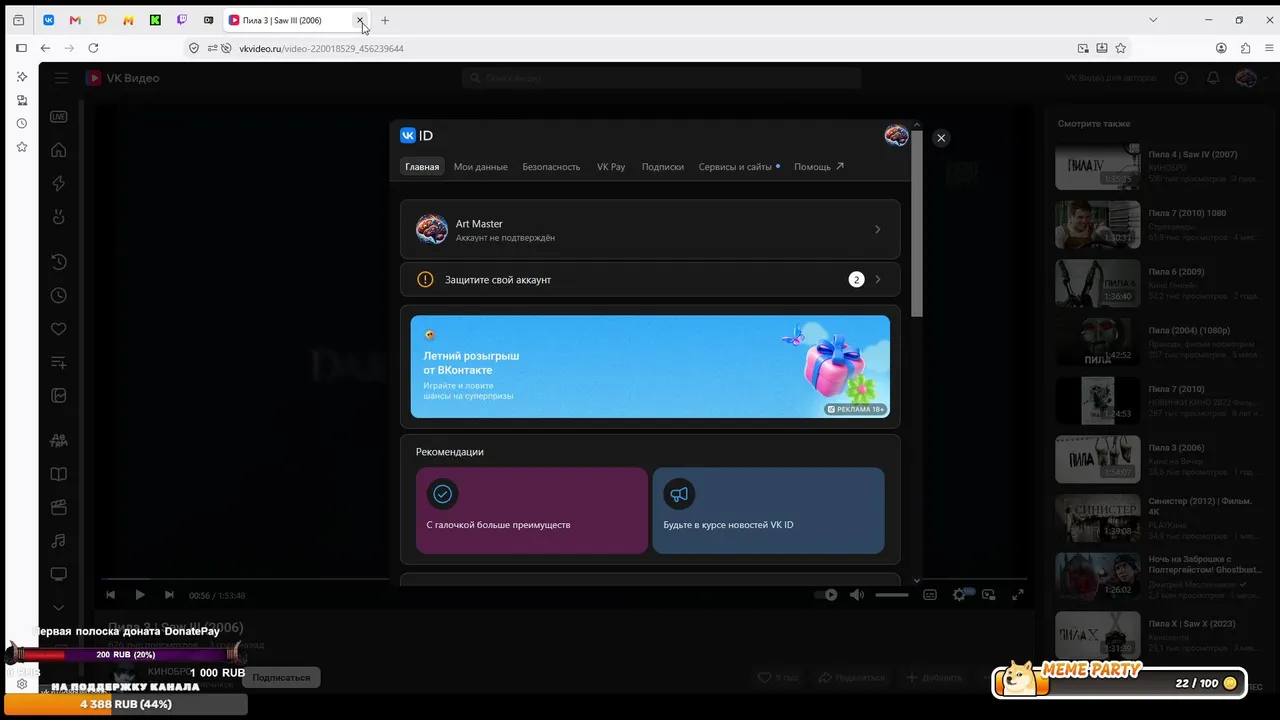Open the Будьте в курсе новостей card

pos(768,510)
